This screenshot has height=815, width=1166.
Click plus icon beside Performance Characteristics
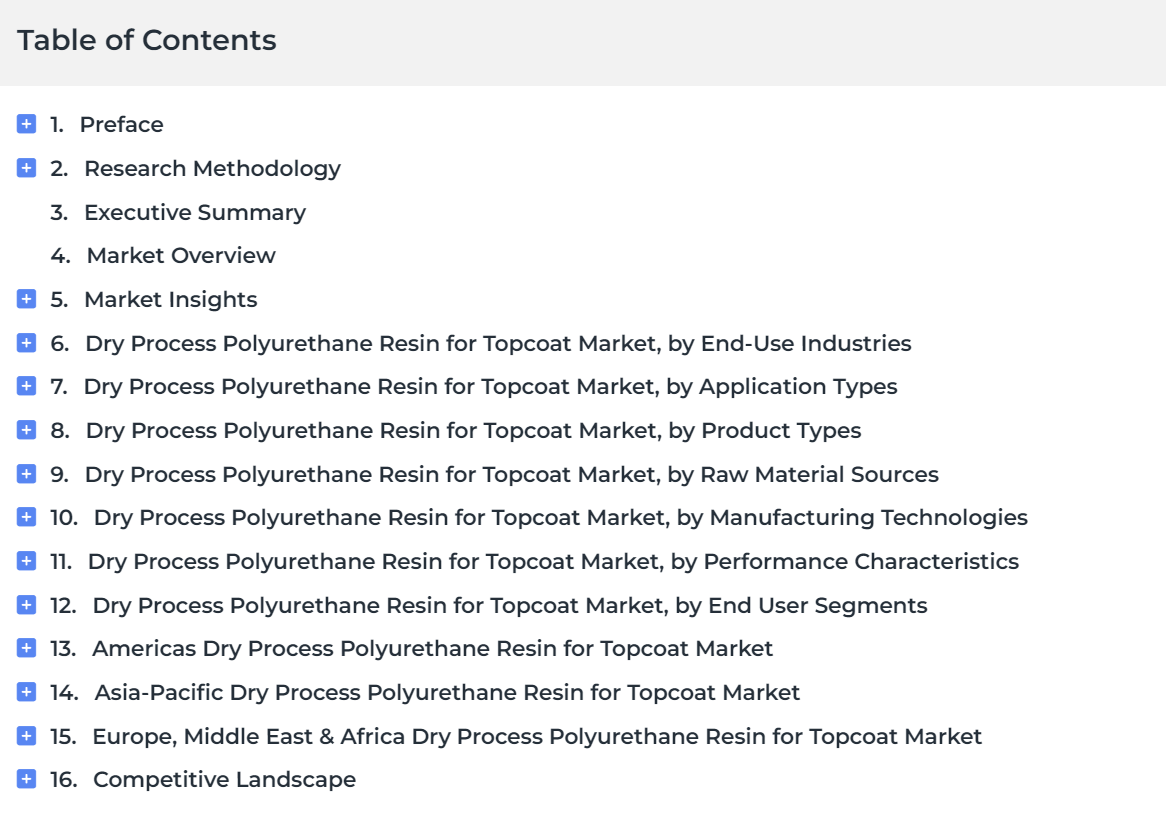26,561
